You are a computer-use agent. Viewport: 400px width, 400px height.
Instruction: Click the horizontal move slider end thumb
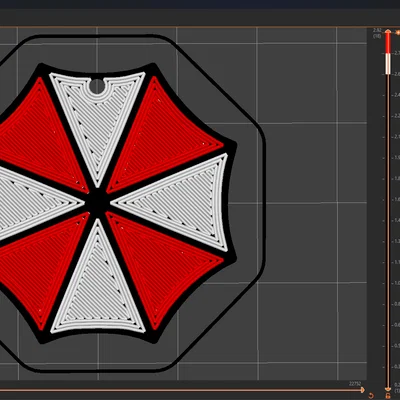[363, 390]
